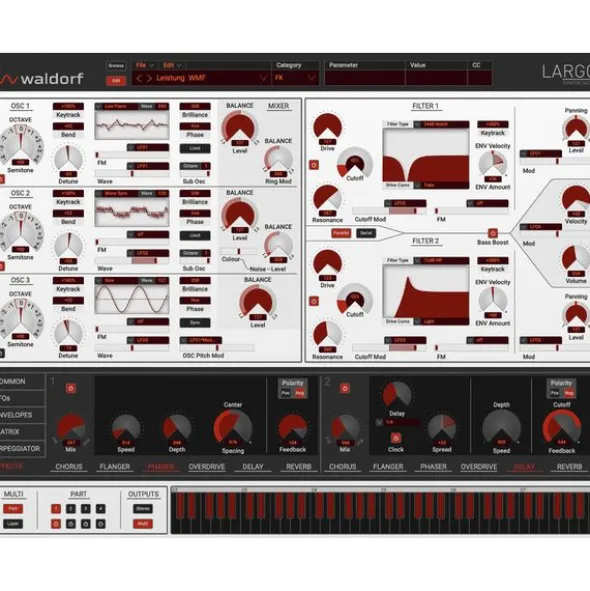Open OSC 1 waveform shape dropdown
This screenshot has height=591, width=590.
116,107
